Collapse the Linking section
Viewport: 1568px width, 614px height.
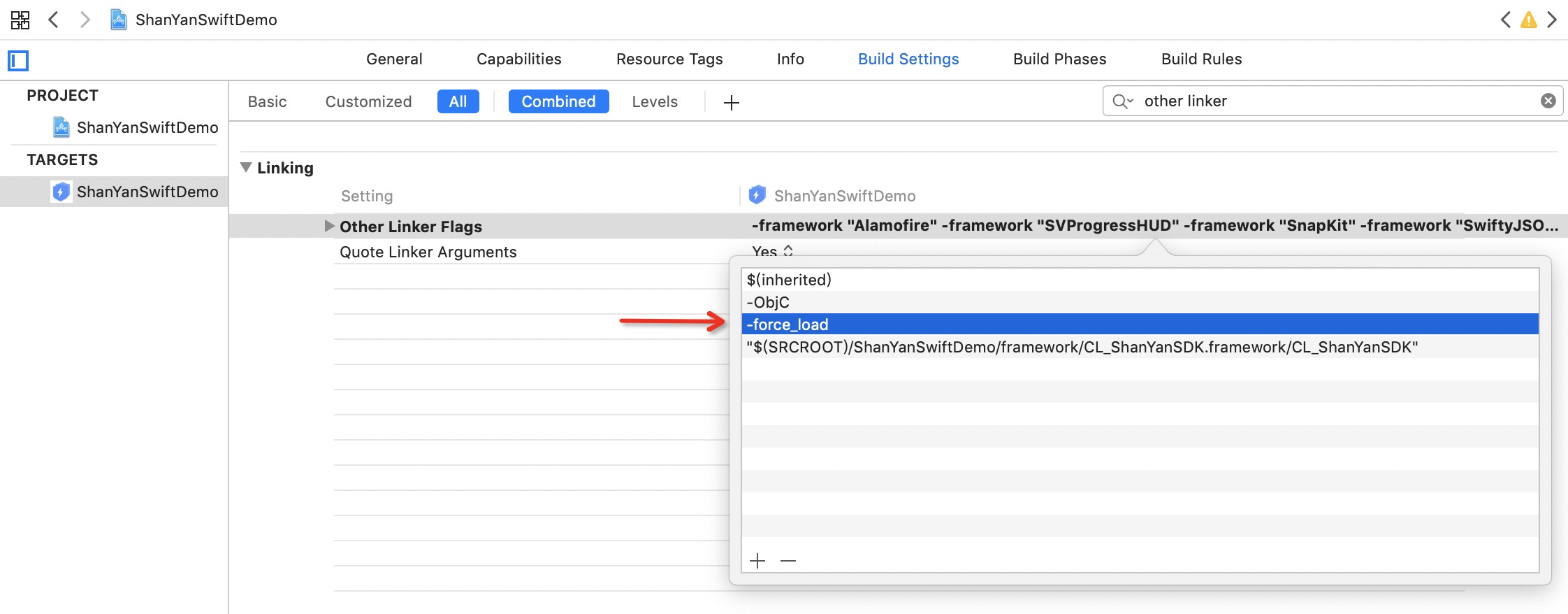[x=246, y=168]
